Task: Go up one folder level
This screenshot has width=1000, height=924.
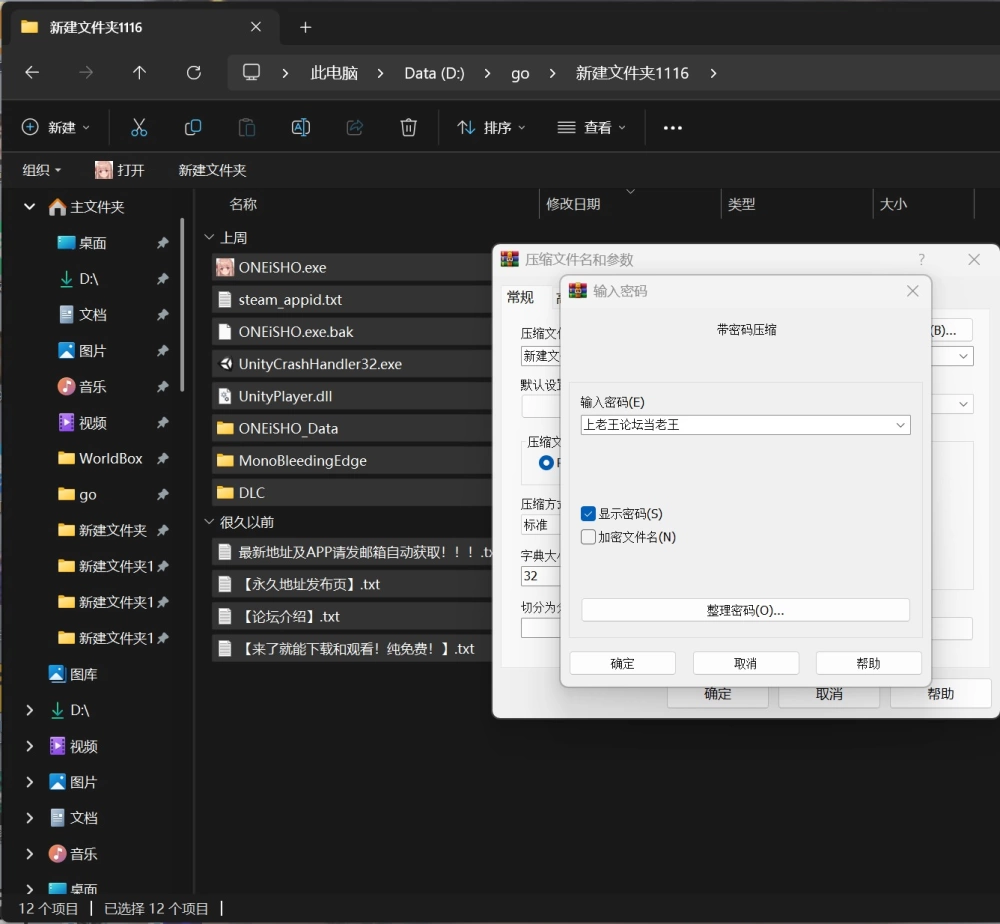Action: (139, 73)
